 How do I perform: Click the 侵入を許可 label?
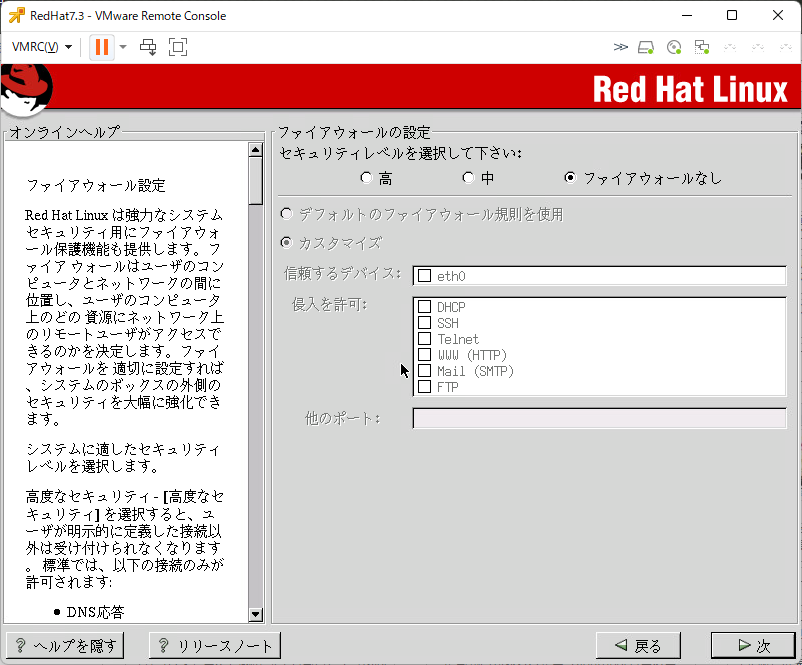pyautogui.click(x=329, y=304)
